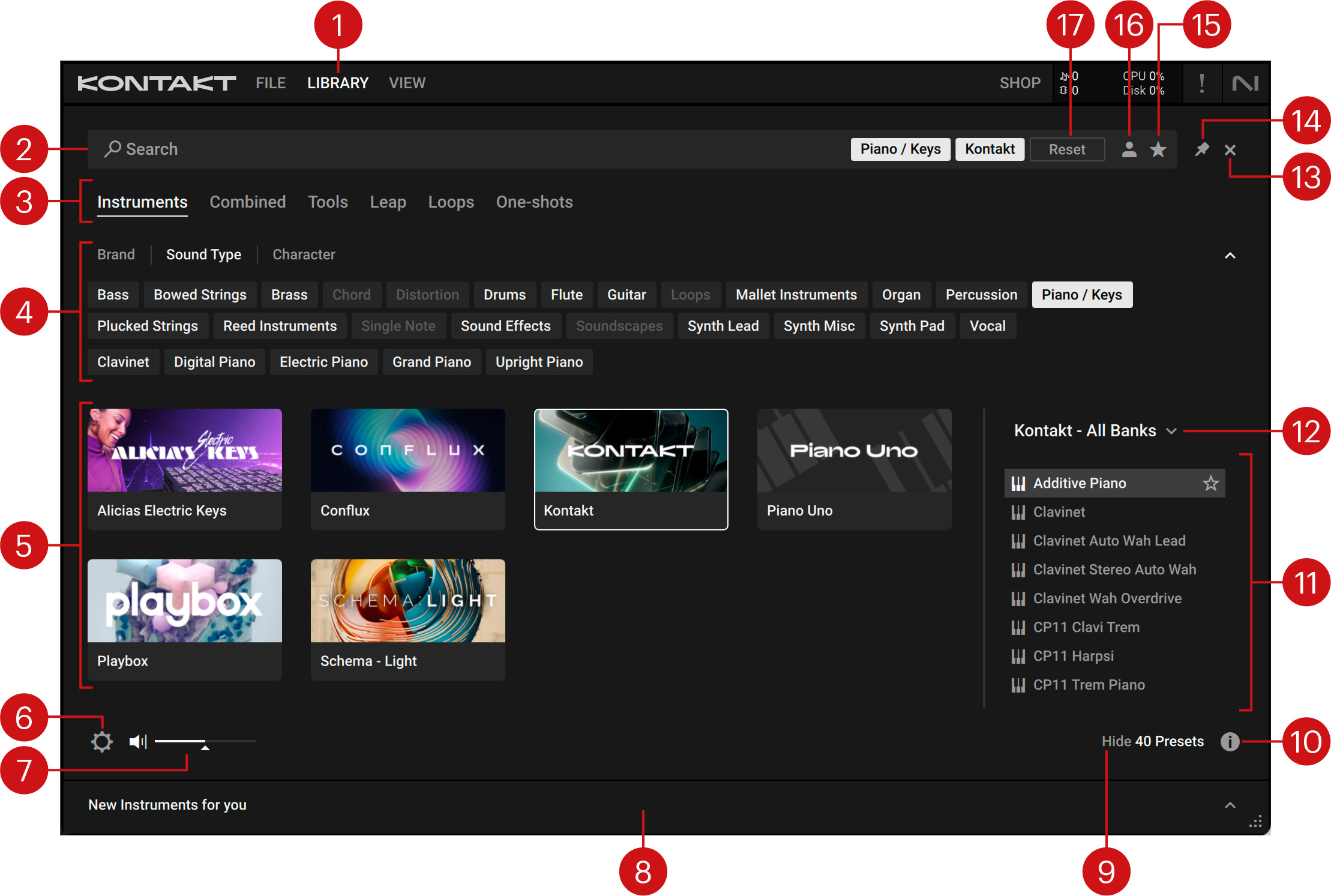This screenshot has width=1331, height=896.
Task: Favorite Additive Piano with star outline
Action: [1210, 483]
